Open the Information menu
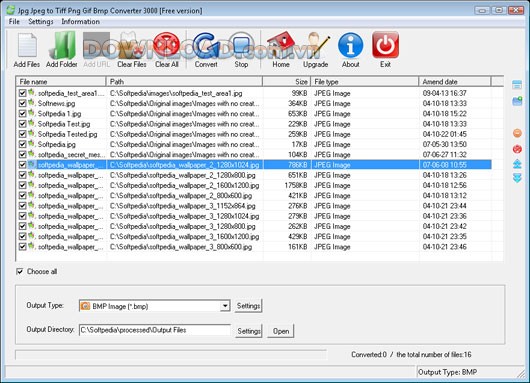This screenshot has height=383, width=530. coord(80,22)
